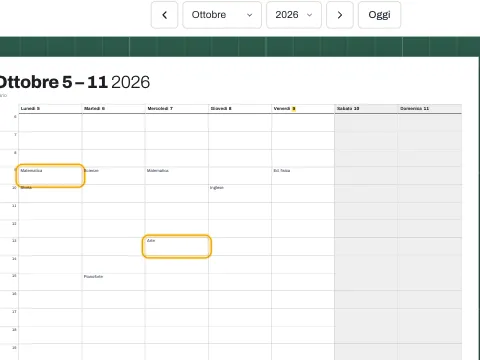Select the Sabato 10 column header
Screen dimensions: 480x360
click(348, 108)
